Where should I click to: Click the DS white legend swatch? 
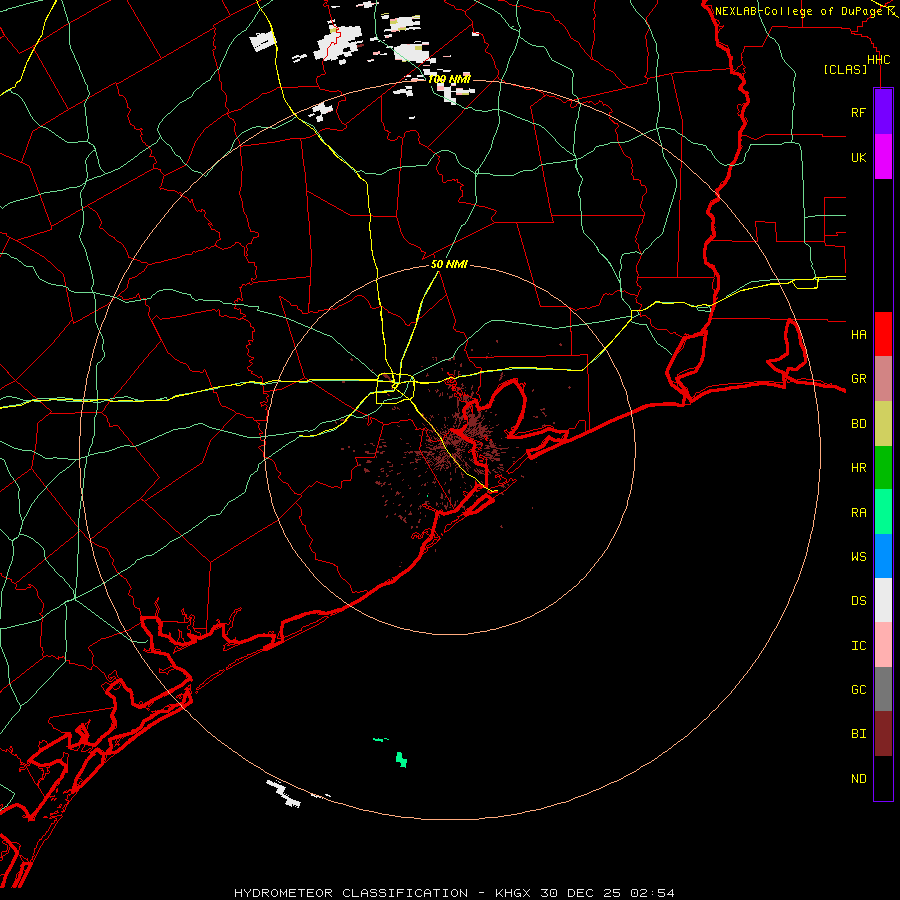[883, 600]
